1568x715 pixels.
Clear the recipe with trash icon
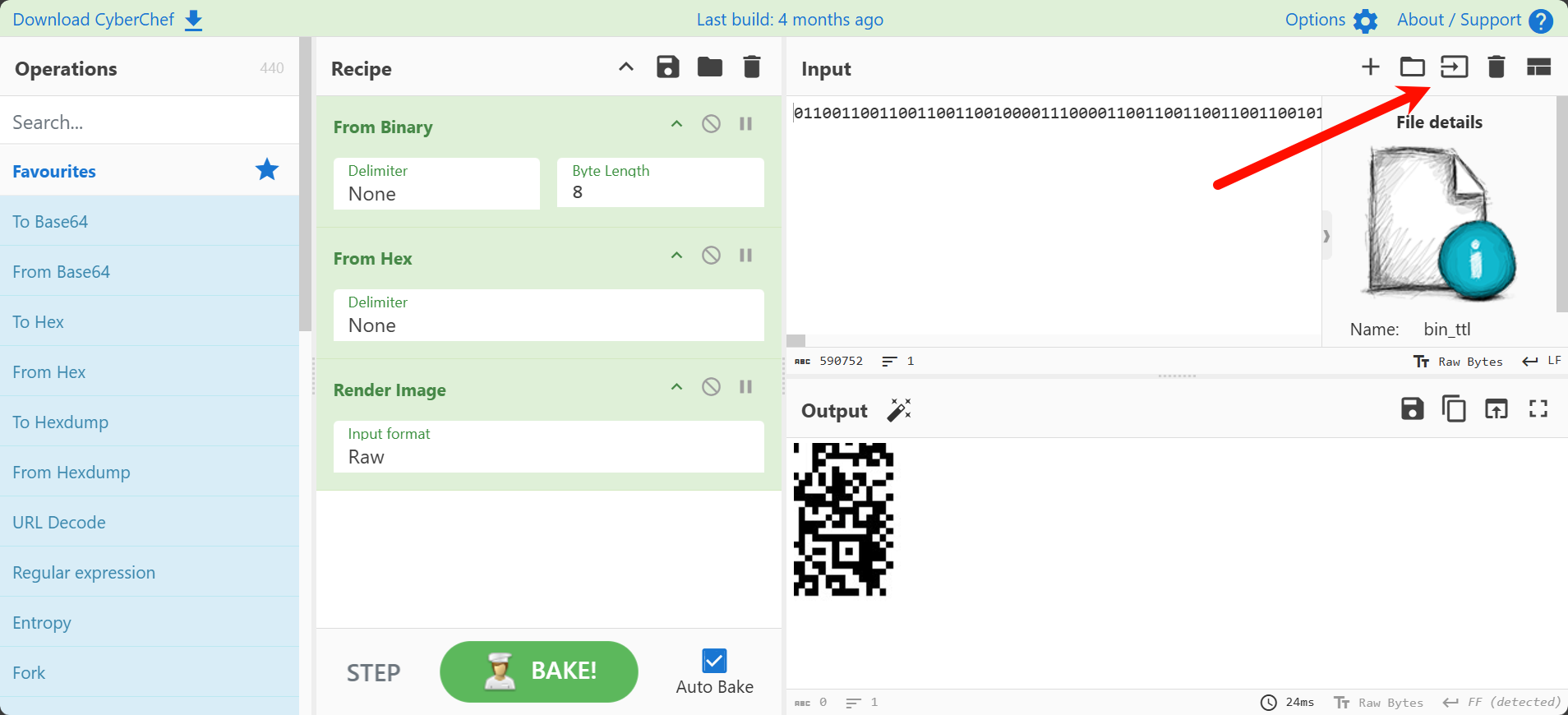[751, 67]
